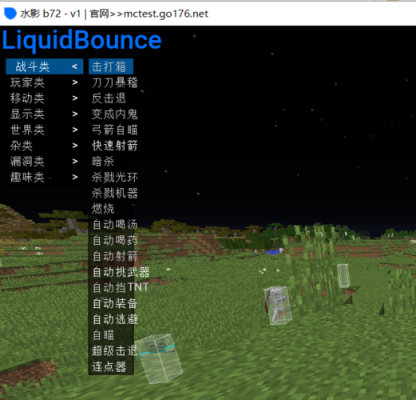416x400 pixels.
Task: Collapse the 战斗类 category arrow
Action: 75,67
